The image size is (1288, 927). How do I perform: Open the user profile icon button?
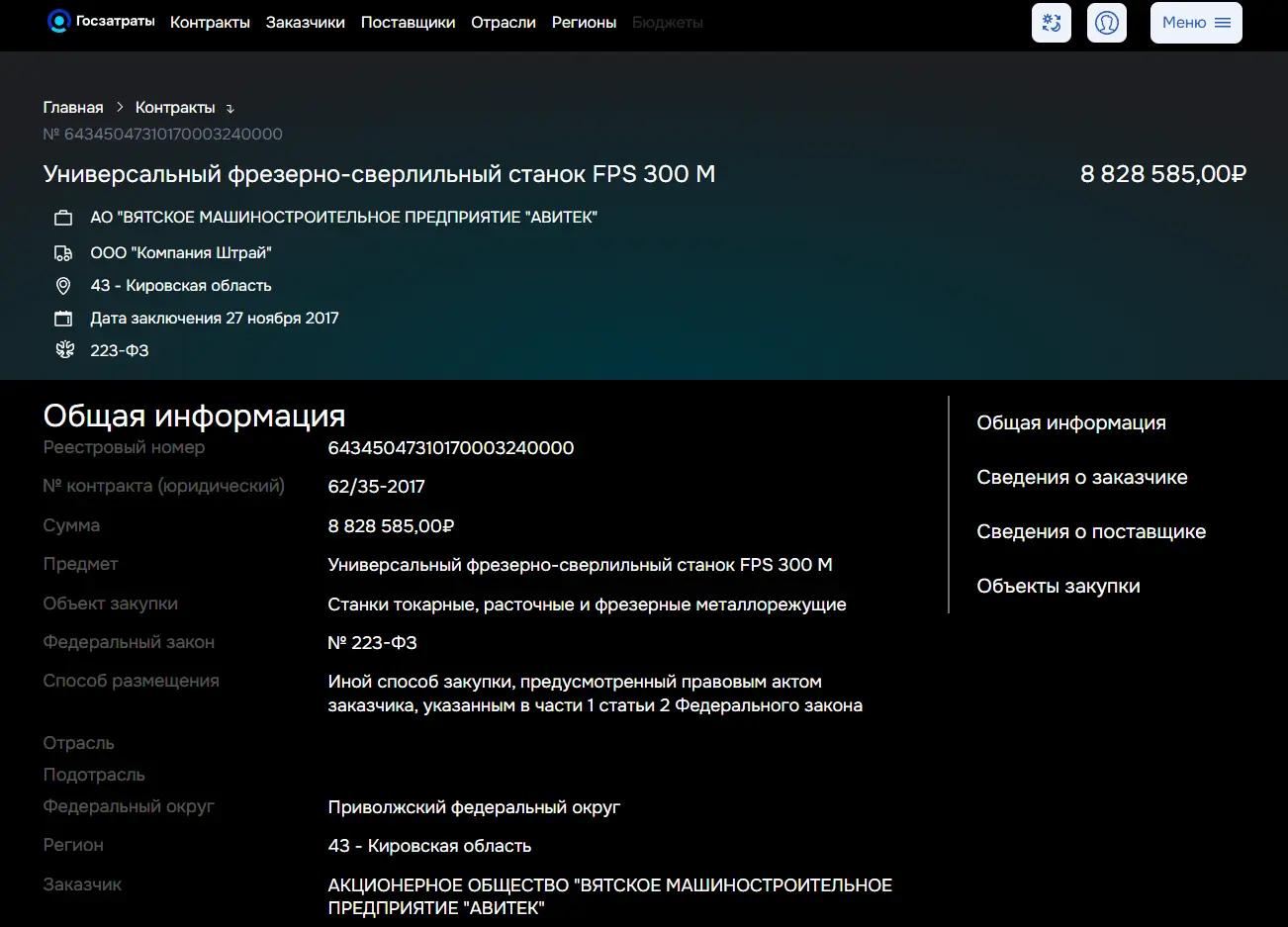point(1107,23)
